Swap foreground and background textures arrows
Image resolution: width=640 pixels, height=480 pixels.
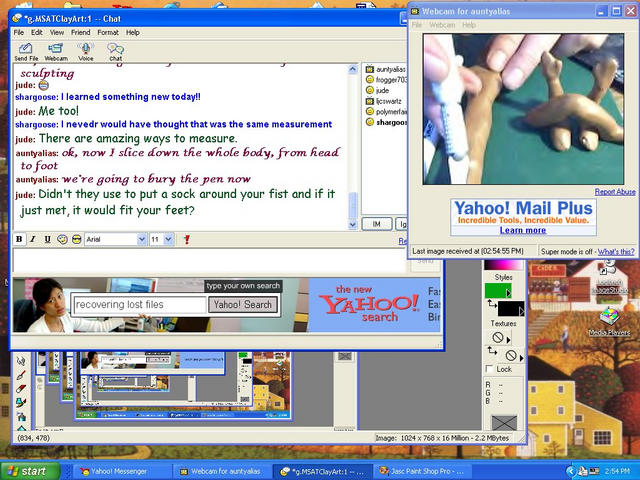tap(492, 351)
